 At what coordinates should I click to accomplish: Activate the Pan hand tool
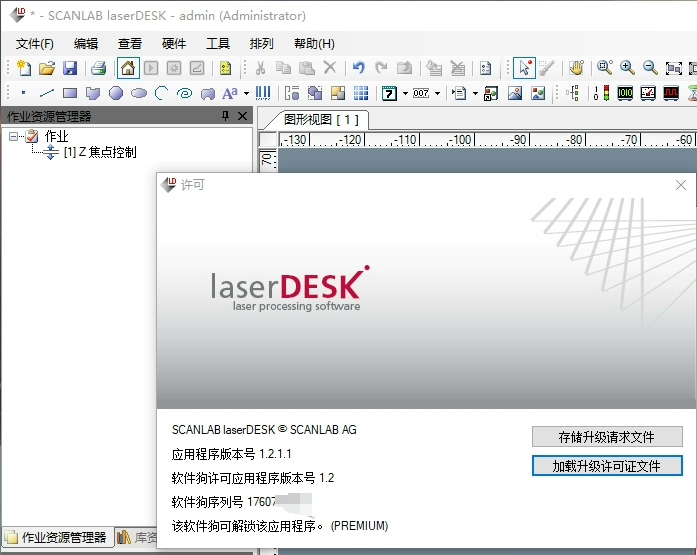coord(576,68)
